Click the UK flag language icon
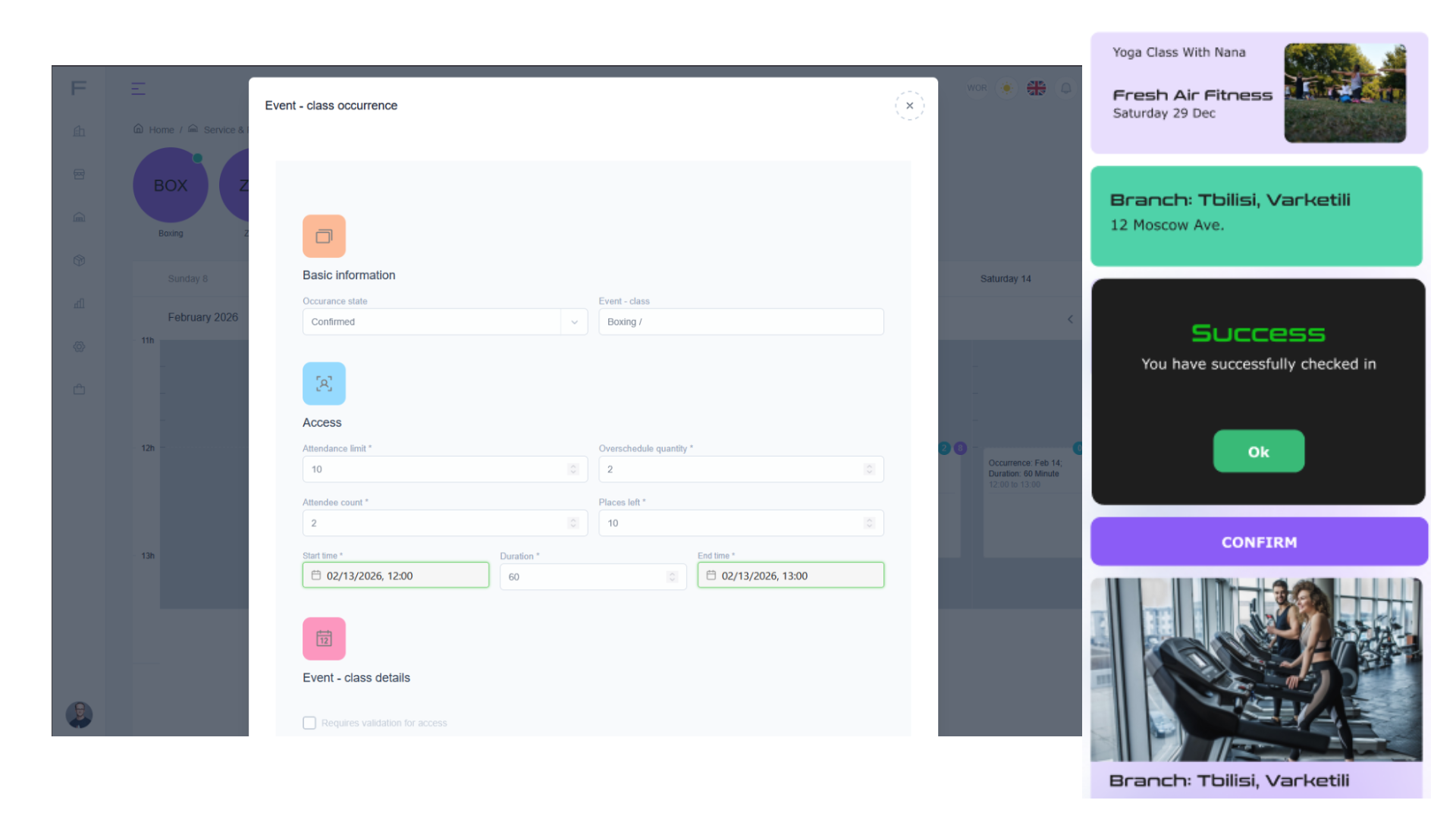 [1036, 88]
